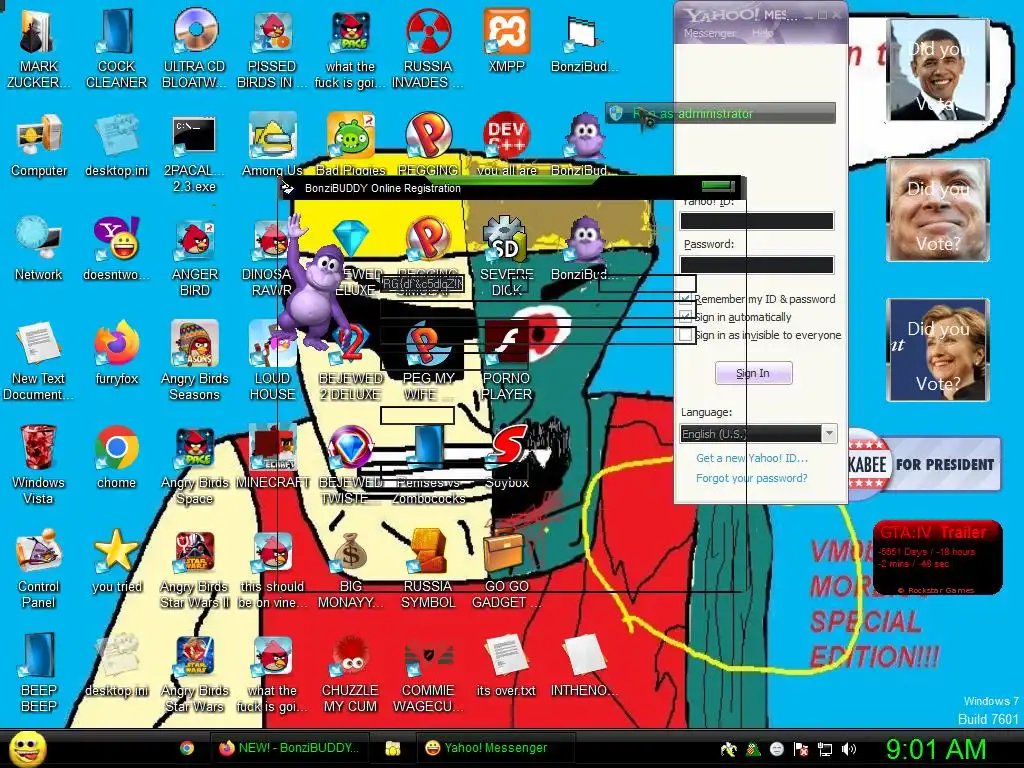Click the 'FOR PRESIDENT' button gadget

click(x=925, y=464)
